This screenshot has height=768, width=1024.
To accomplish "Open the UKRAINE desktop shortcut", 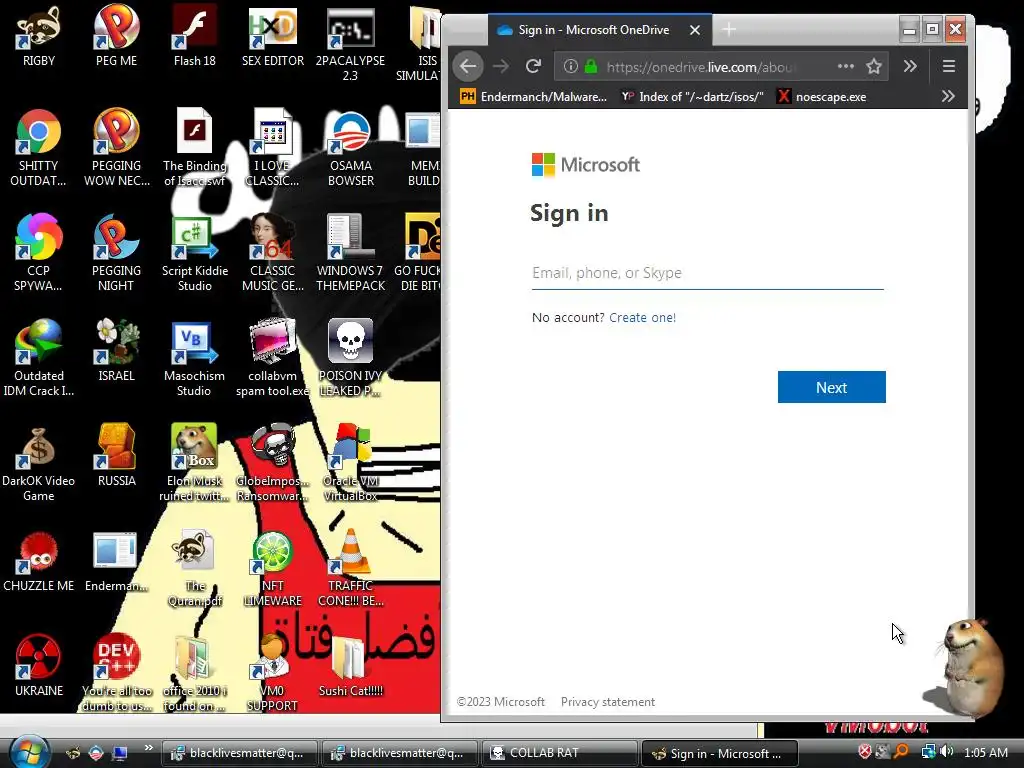I will pyautogui.click(x=39, y=666).
